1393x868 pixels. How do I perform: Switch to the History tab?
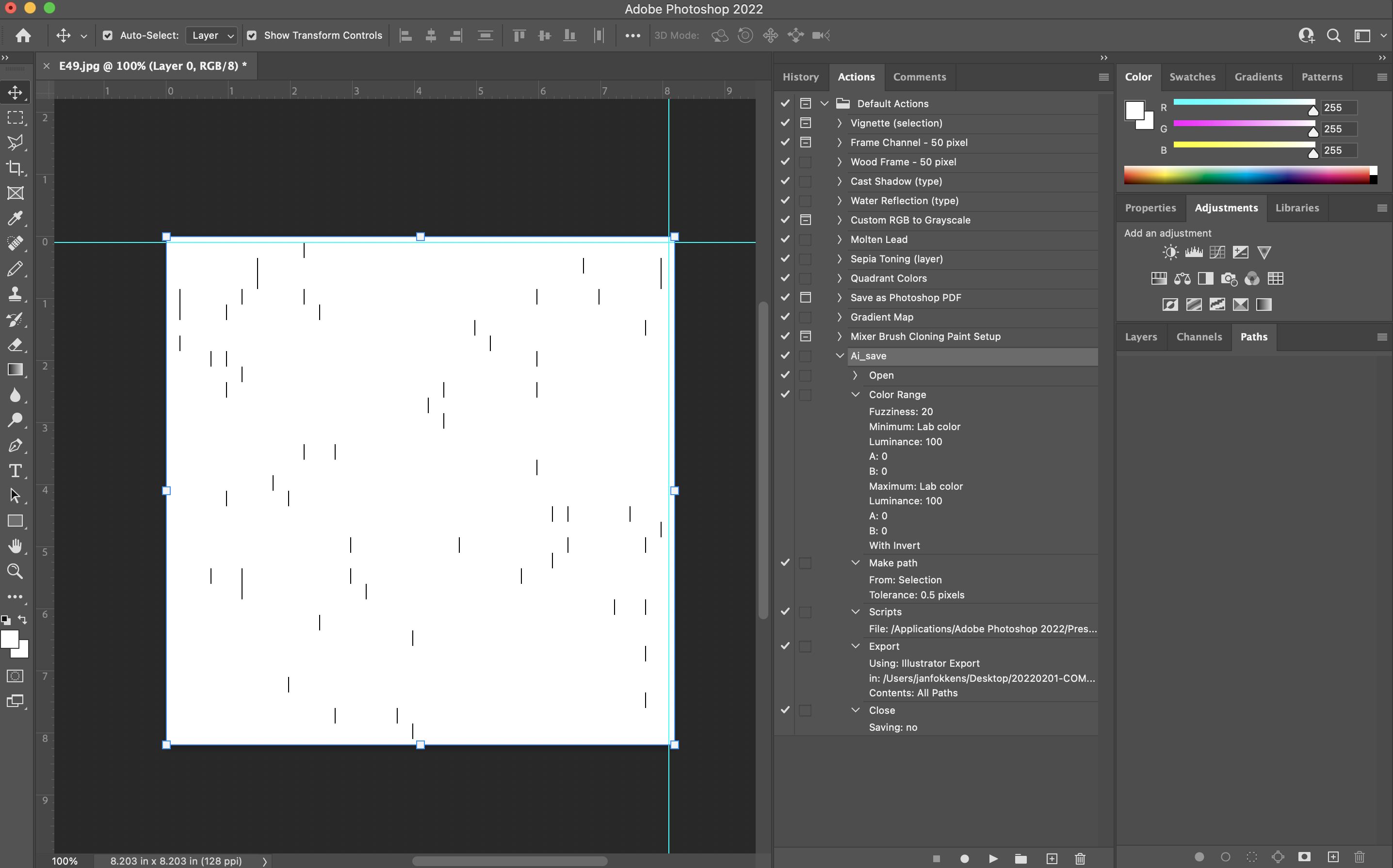[x=800, y=77]
